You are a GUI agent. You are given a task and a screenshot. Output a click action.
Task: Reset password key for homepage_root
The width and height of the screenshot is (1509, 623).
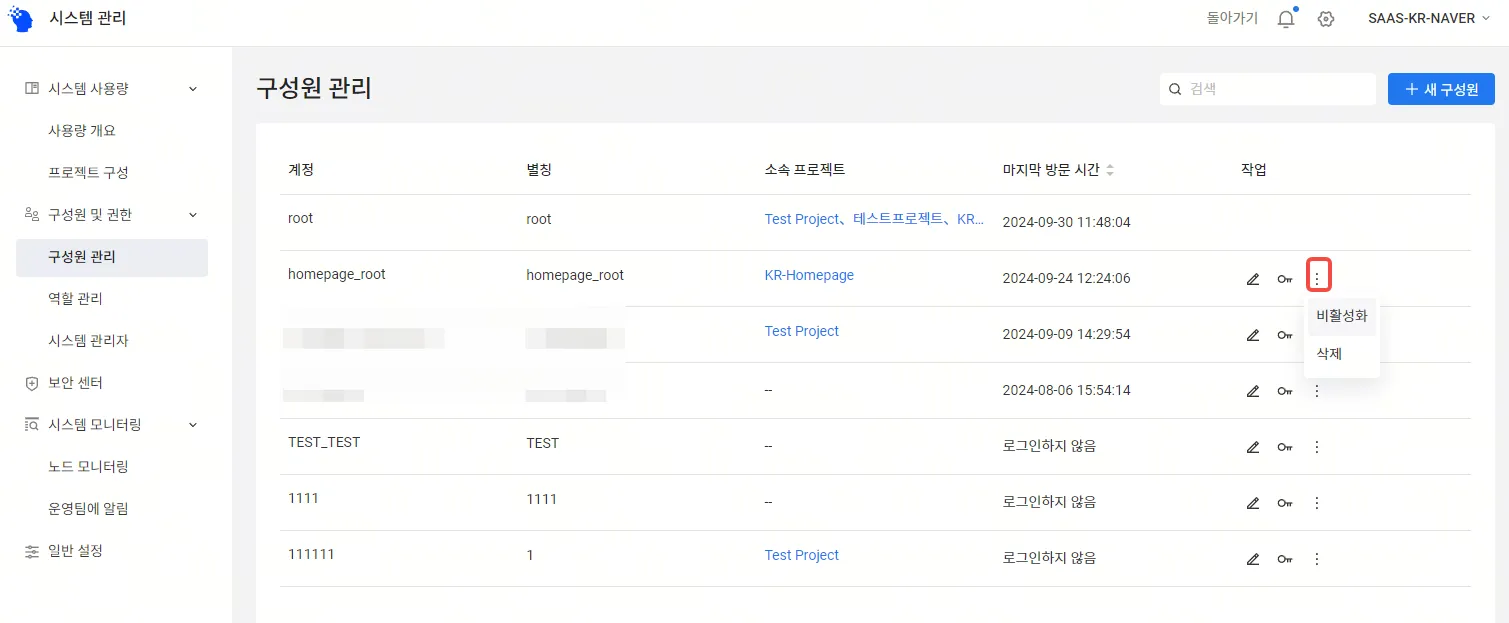click(x=1285, y=279)
